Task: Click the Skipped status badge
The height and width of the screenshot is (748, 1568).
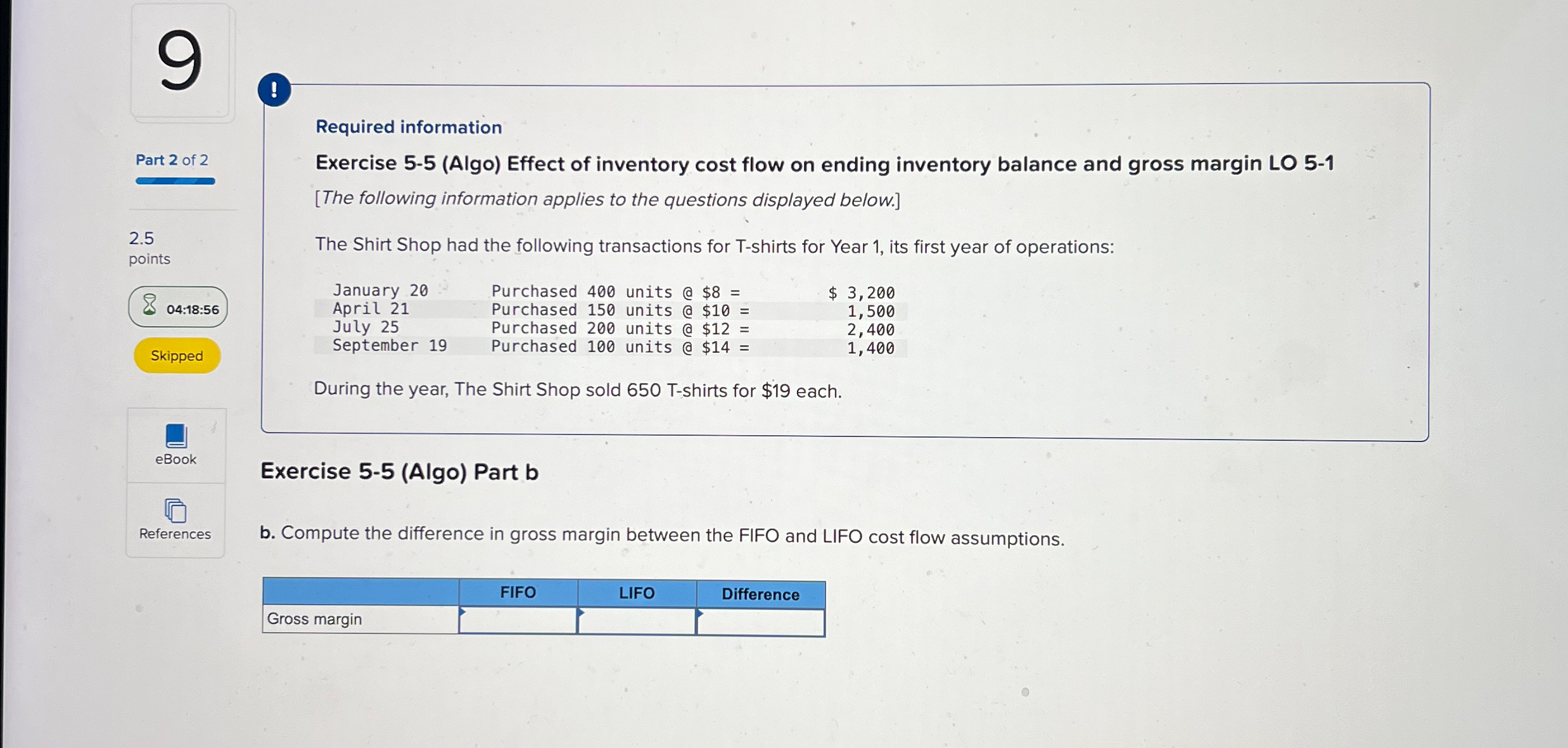Action: click(176, 355)
